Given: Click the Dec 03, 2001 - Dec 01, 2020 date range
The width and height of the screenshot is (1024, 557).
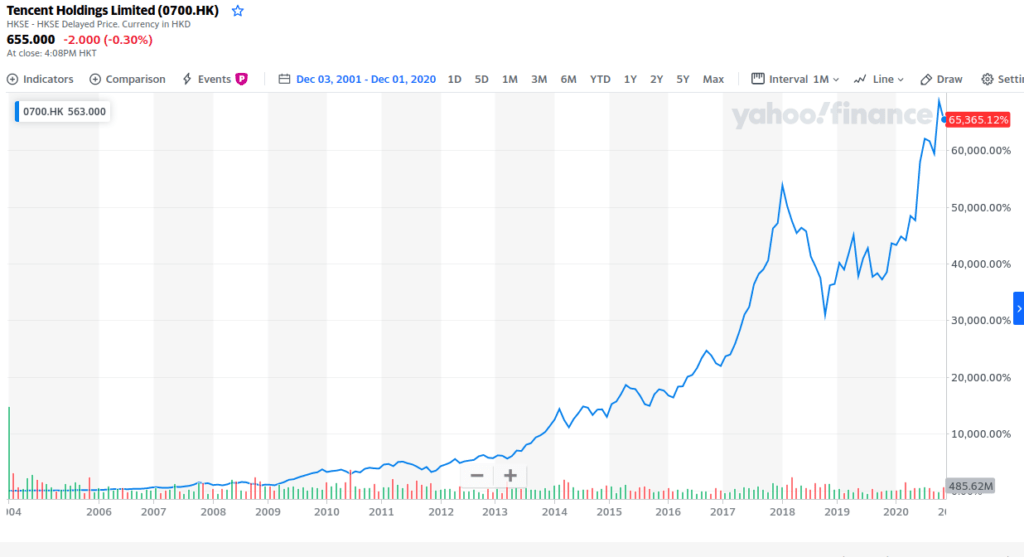Looking at the screenshot, I should click(366, 79).
